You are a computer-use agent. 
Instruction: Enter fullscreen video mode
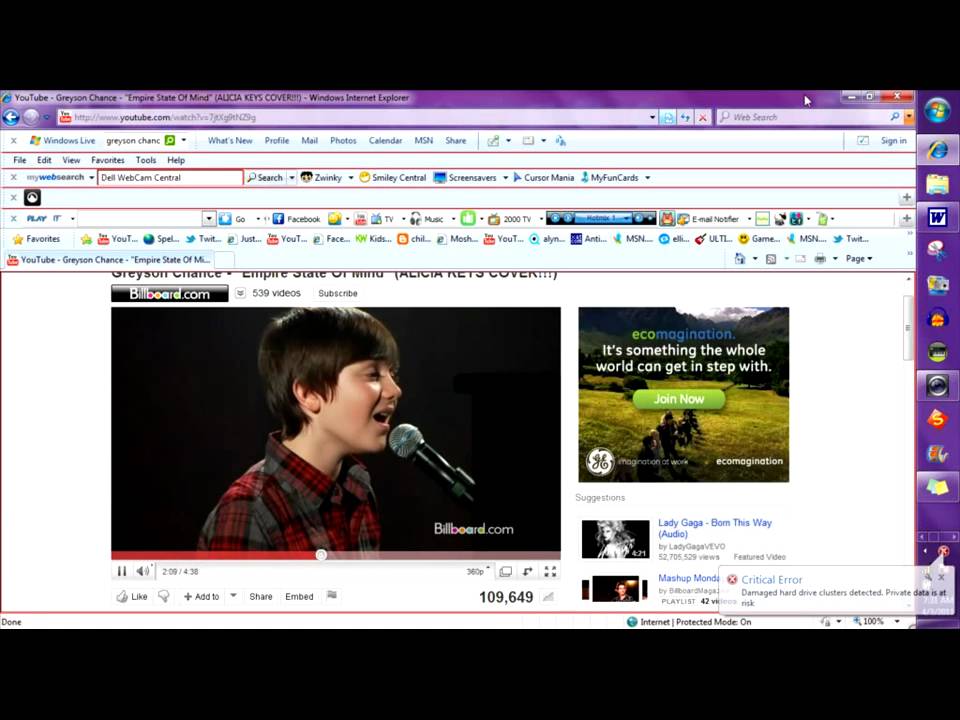point(550,571)
